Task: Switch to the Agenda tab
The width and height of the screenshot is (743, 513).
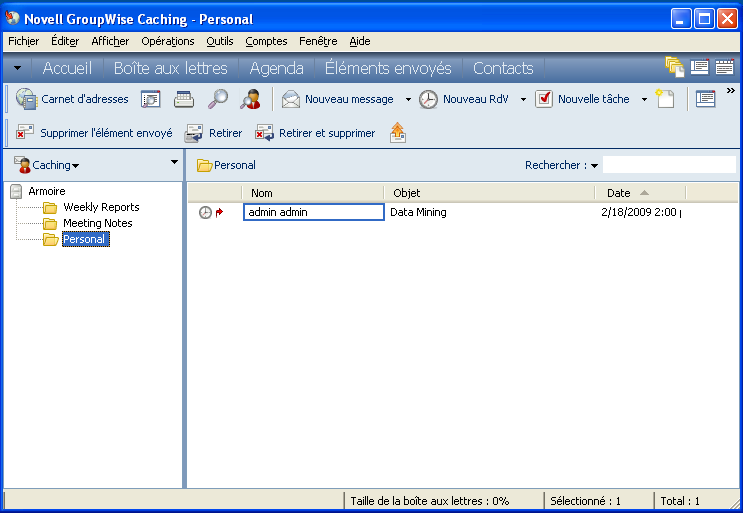Action: coord(277,68)
